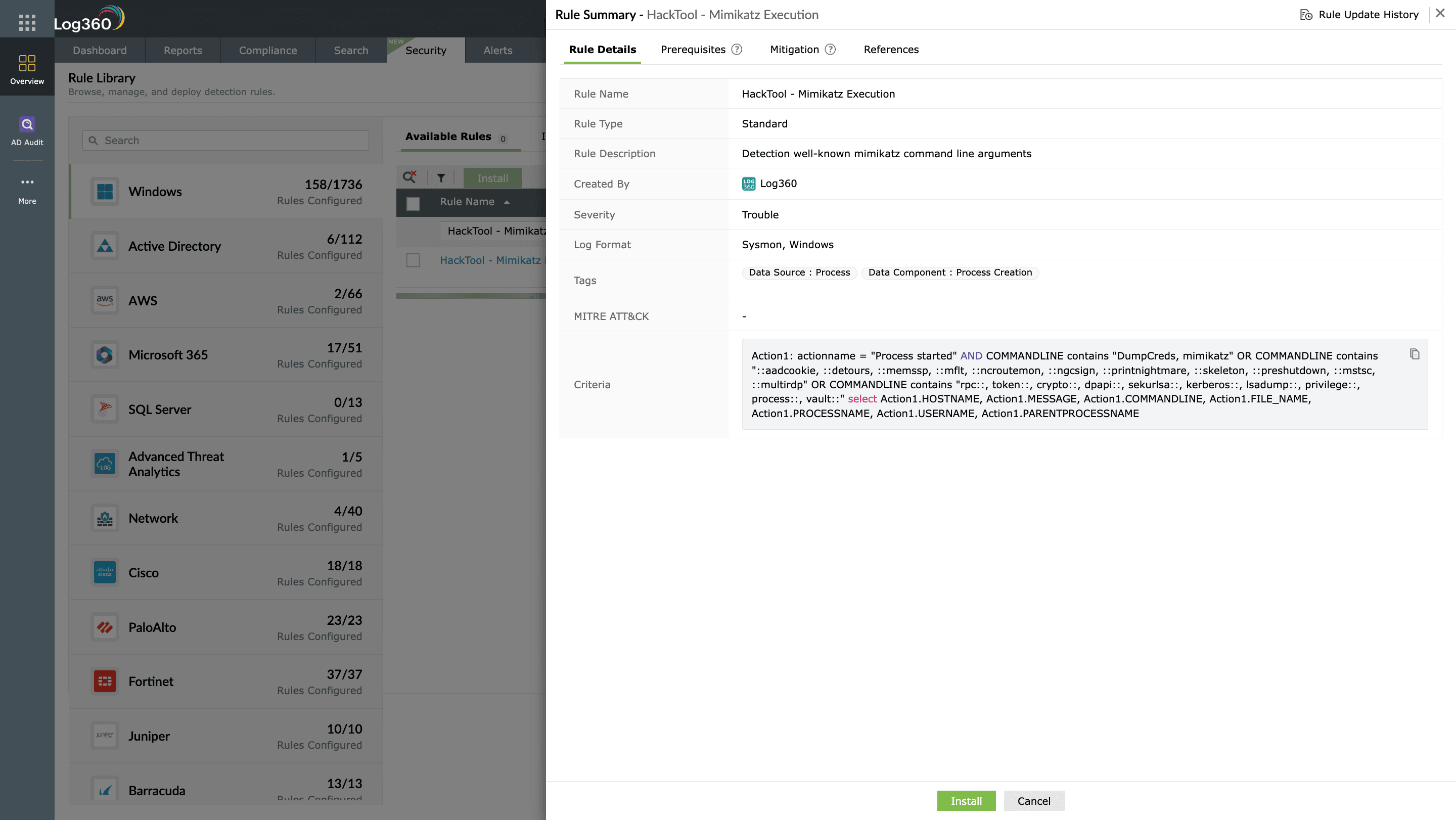The height and width of the screenshot is (820, 1456).
Task: Check the select-all checkbox in the table header
Action: click(x=413, y=202)
